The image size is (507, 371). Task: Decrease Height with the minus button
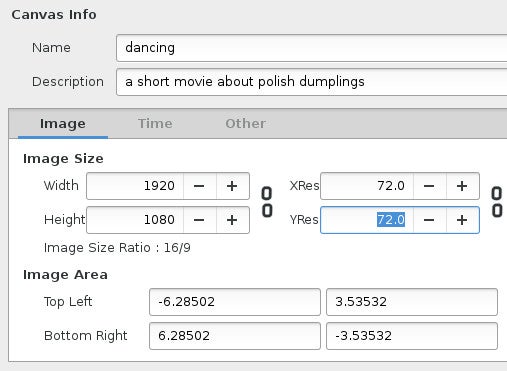click(x=199, y=220)
